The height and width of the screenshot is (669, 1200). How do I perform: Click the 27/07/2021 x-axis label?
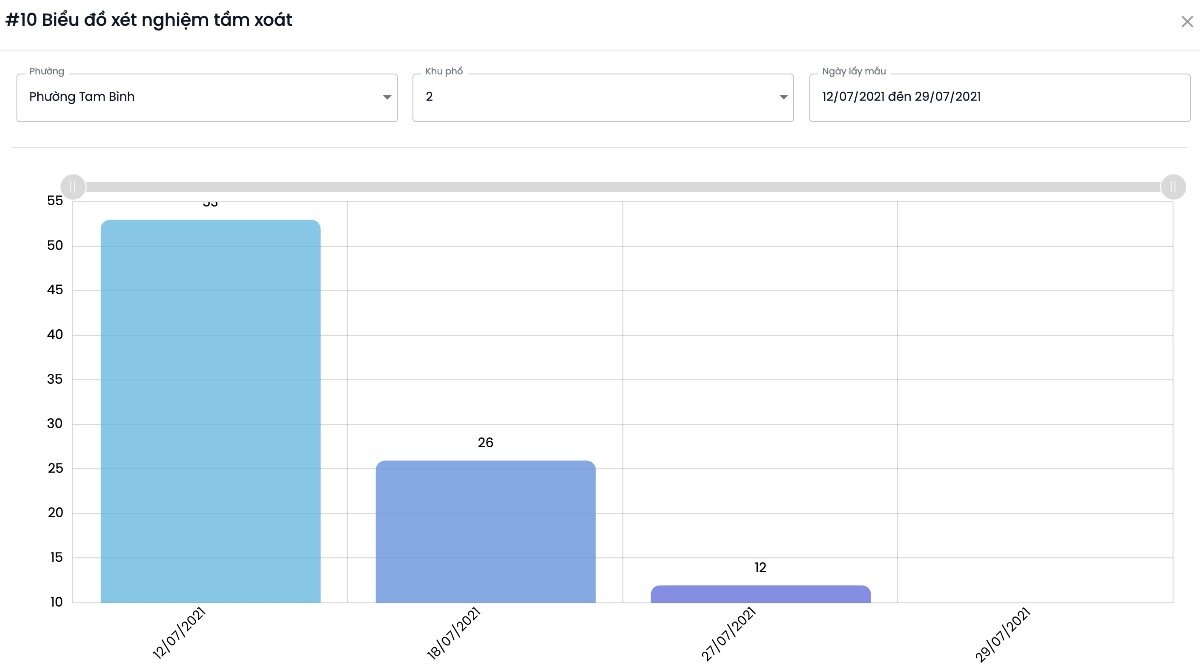729,633
